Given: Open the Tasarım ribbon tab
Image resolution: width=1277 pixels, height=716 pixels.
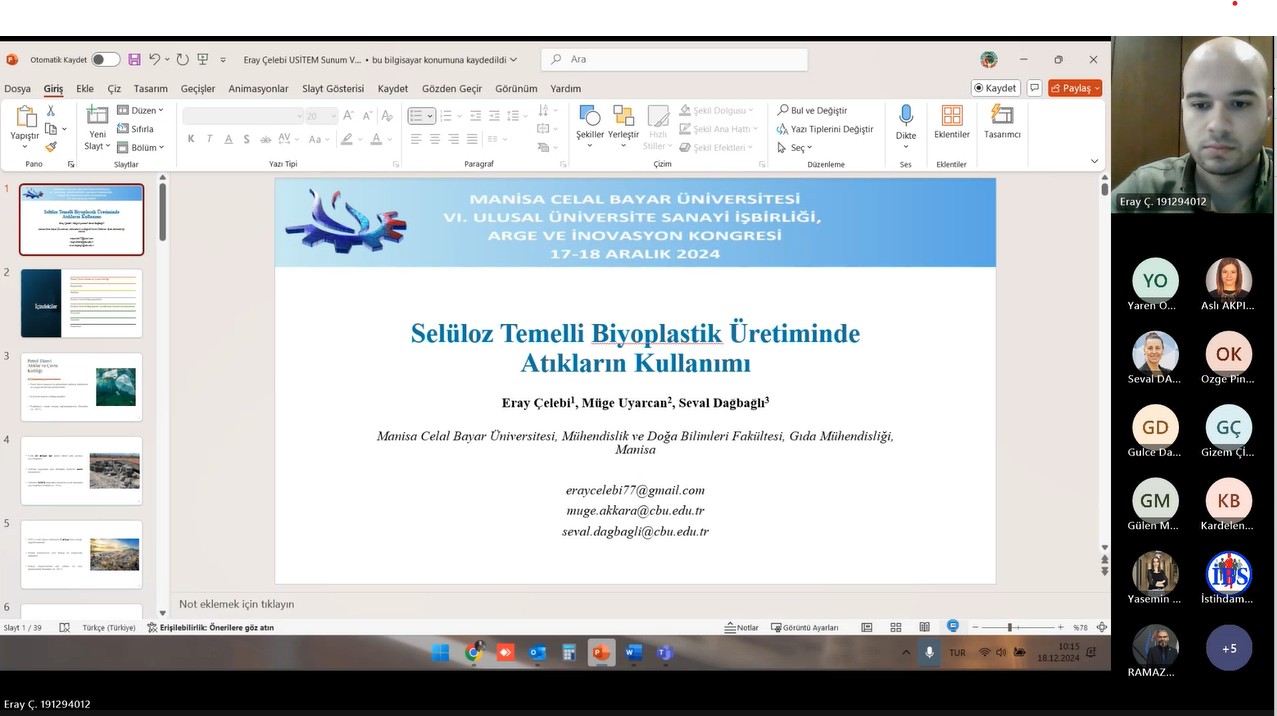Looking at the screenshot, I should (x=151, y=89).
